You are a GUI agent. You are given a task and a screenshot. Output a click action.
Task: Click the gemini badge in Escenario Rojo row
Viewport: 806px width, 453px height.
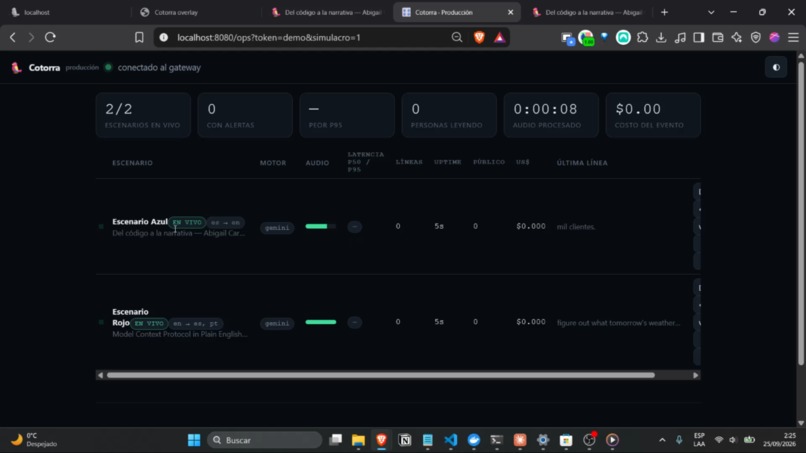pyautogui.click(x=277, y=323)
